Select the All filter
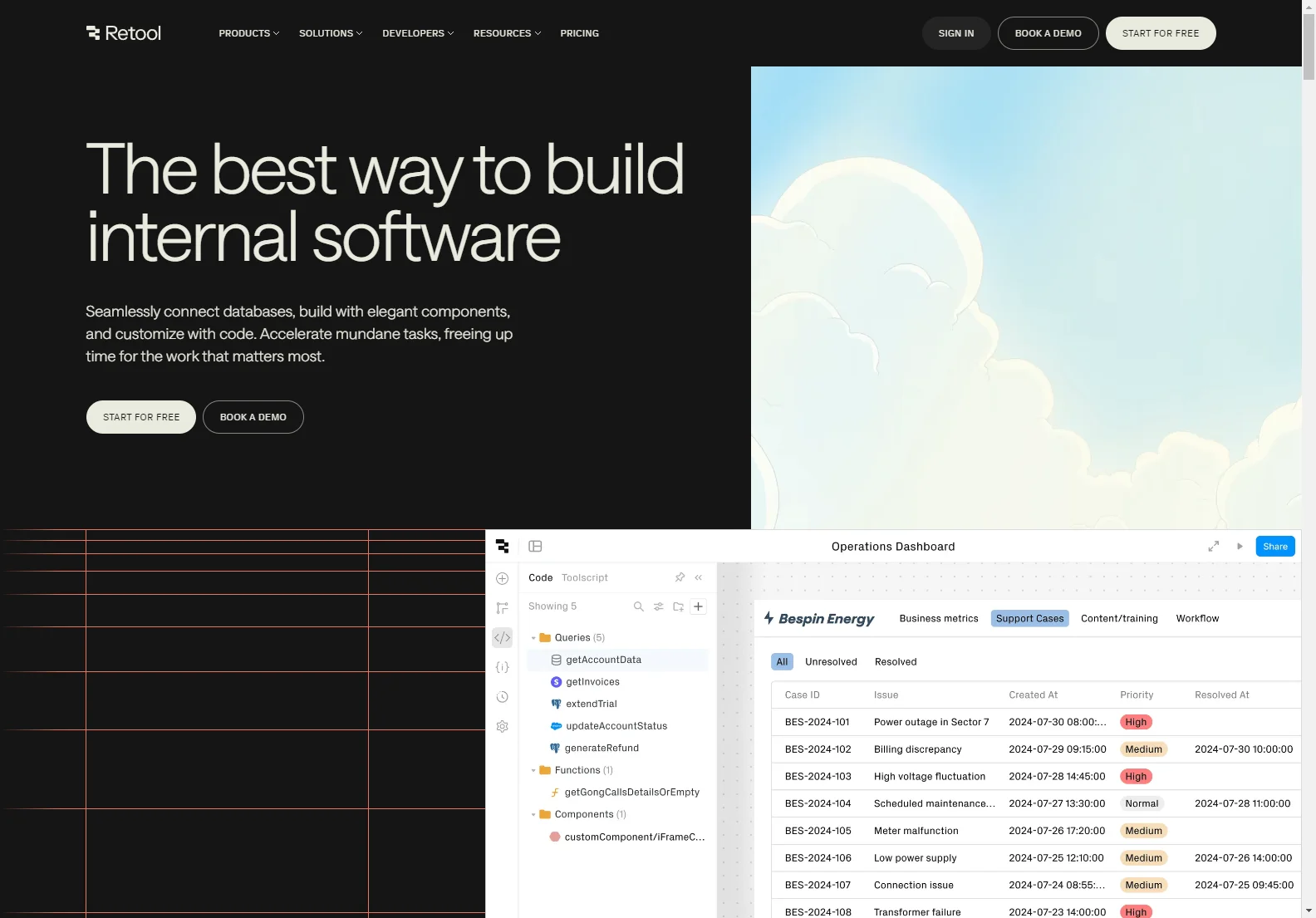Viewport: 1316px width, 918px height. click(x=782, y=662)
